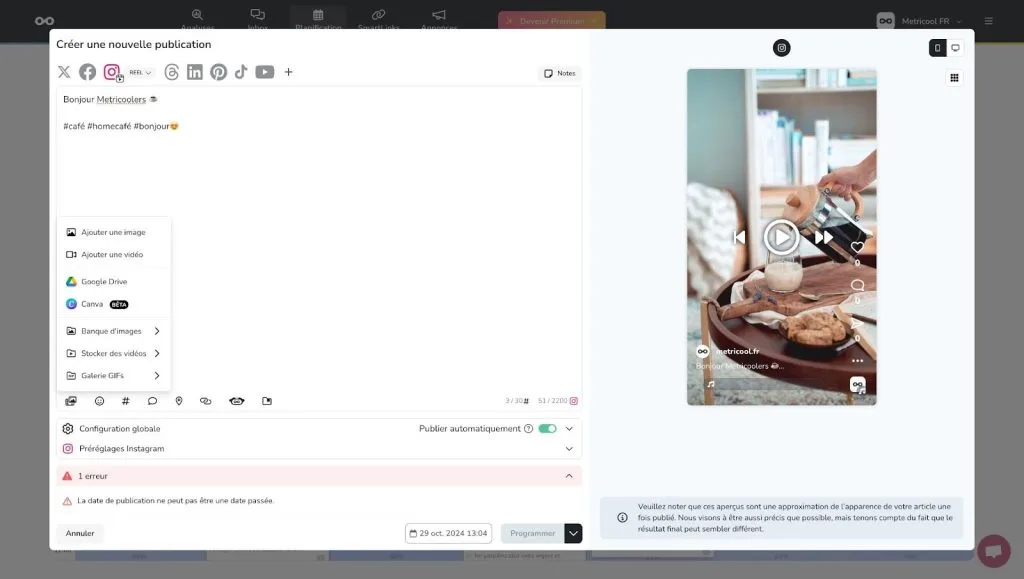Screen dimensions: 1024x579
Task: Open the Notes button
Action: pyautogui.click(x=559, y=73)
